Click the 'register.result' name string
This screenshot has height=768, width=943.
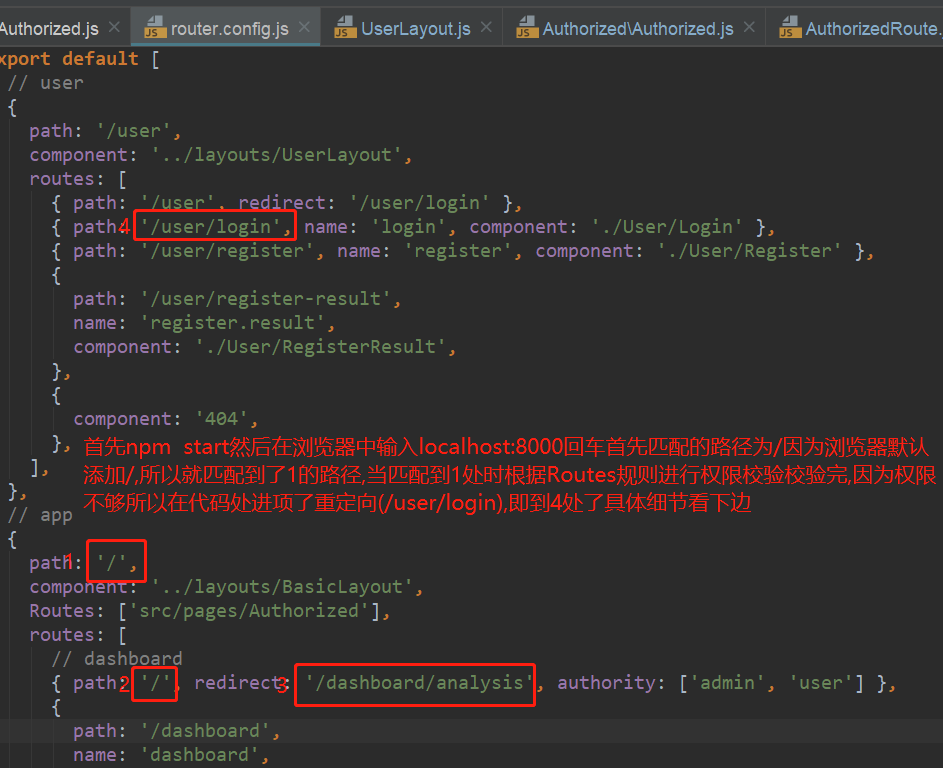tap(233, 323)
